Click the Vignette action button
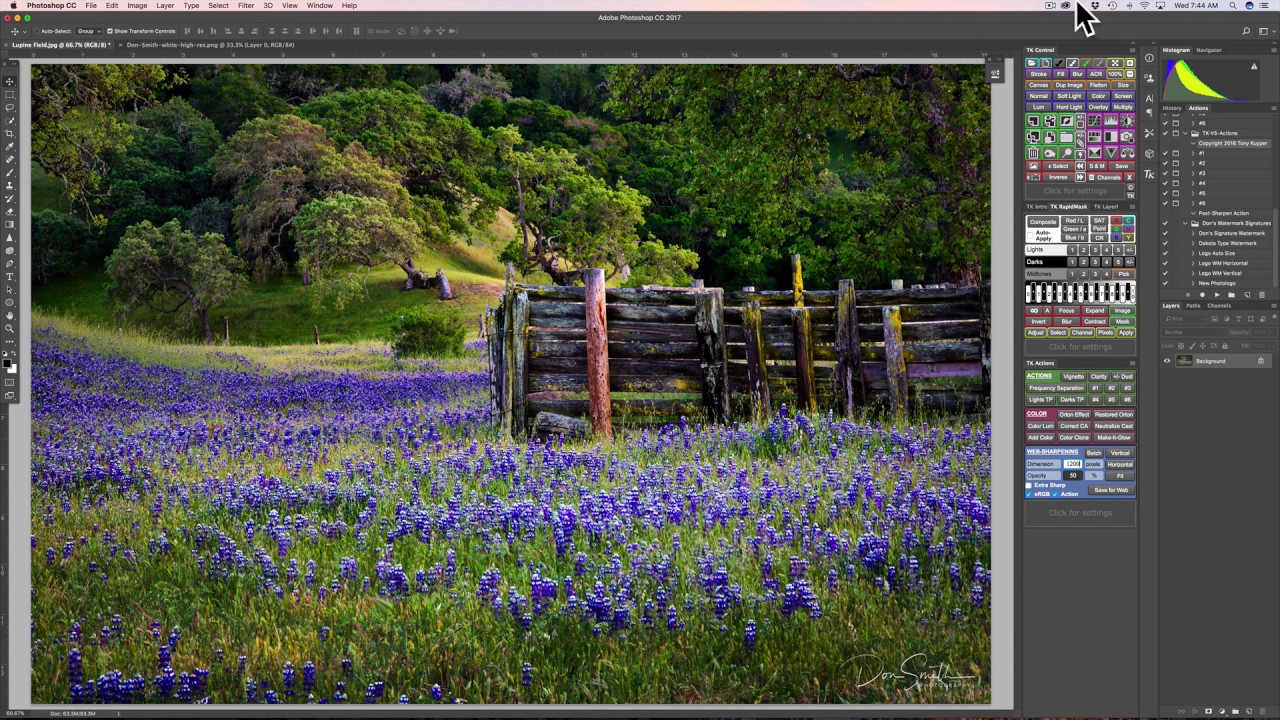Screen dimensions: 1280x720 pyautogui.click(x=1073, y=376)
